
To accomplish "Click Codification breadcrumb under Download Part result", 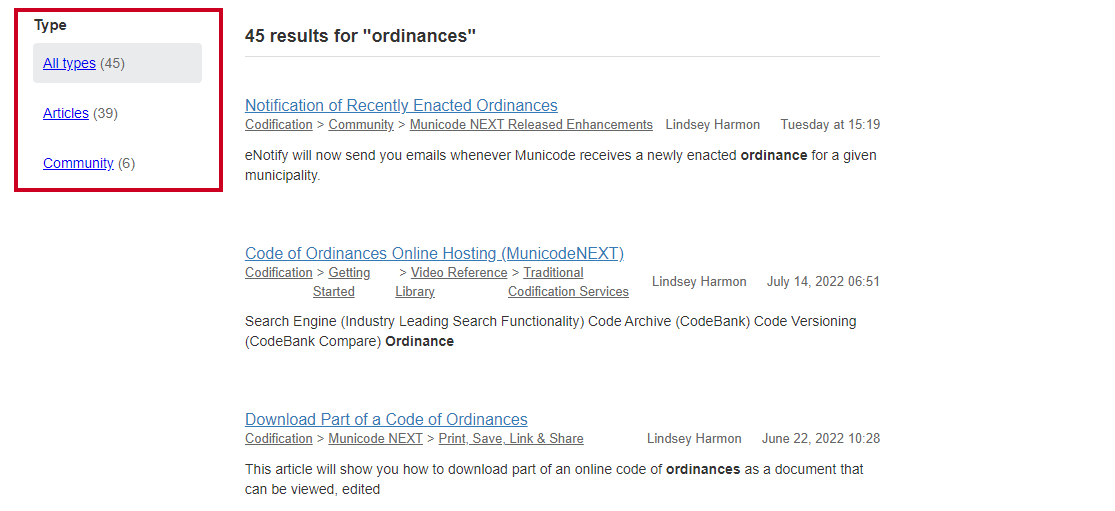I will click(x=279, y=439).
